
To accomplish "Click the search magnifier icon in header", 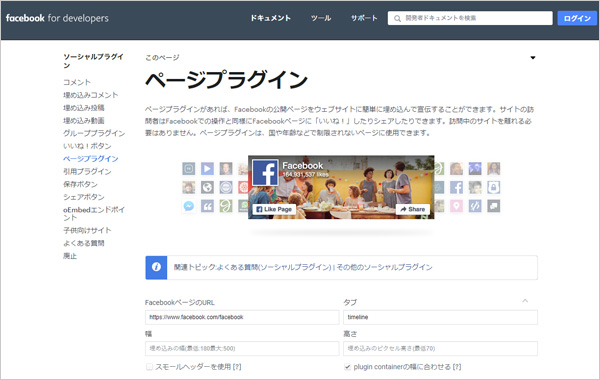I will (398, 18).
